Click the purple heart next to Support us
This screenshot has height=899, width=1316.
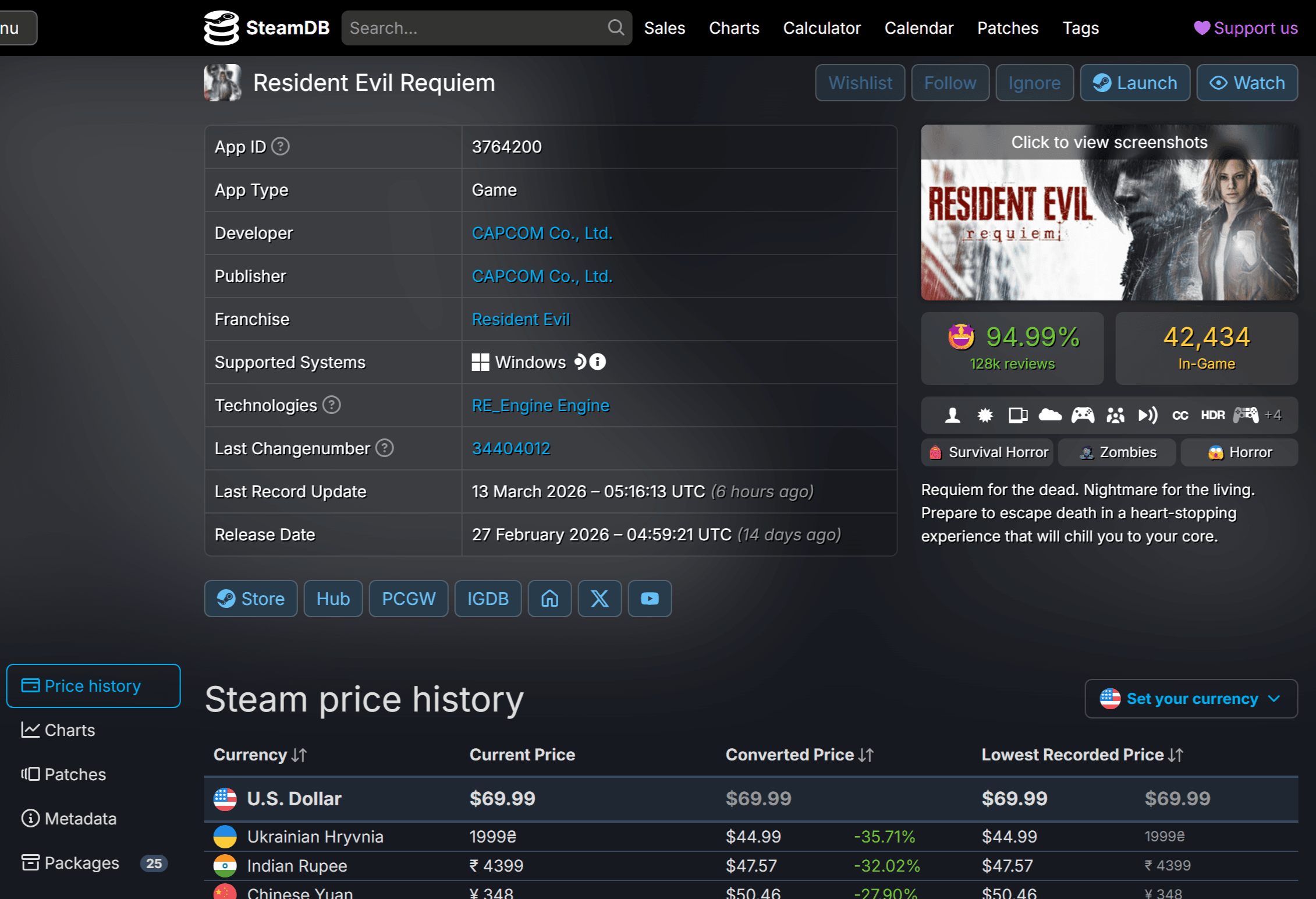tap(1202, 28)
